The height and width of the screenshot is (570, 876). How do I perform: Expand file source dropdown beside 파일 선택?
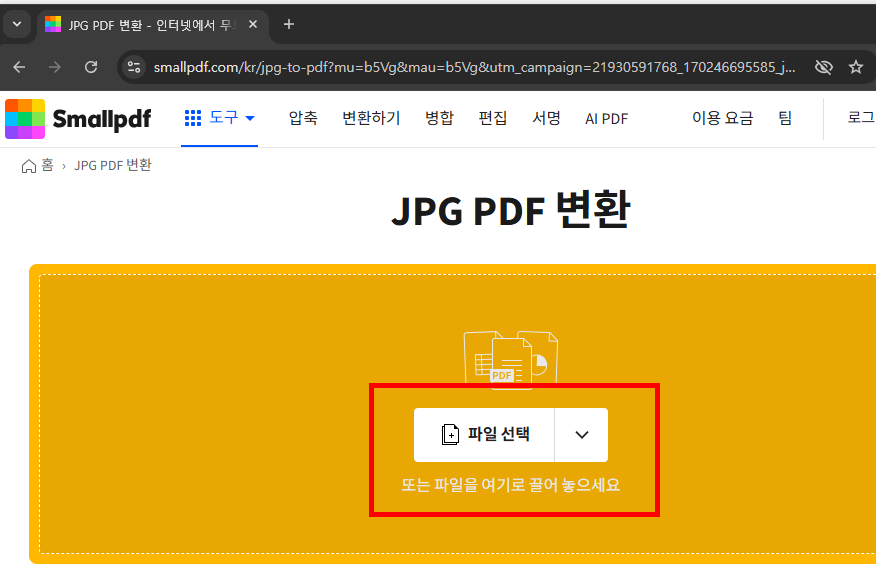[x=582, y=435]
